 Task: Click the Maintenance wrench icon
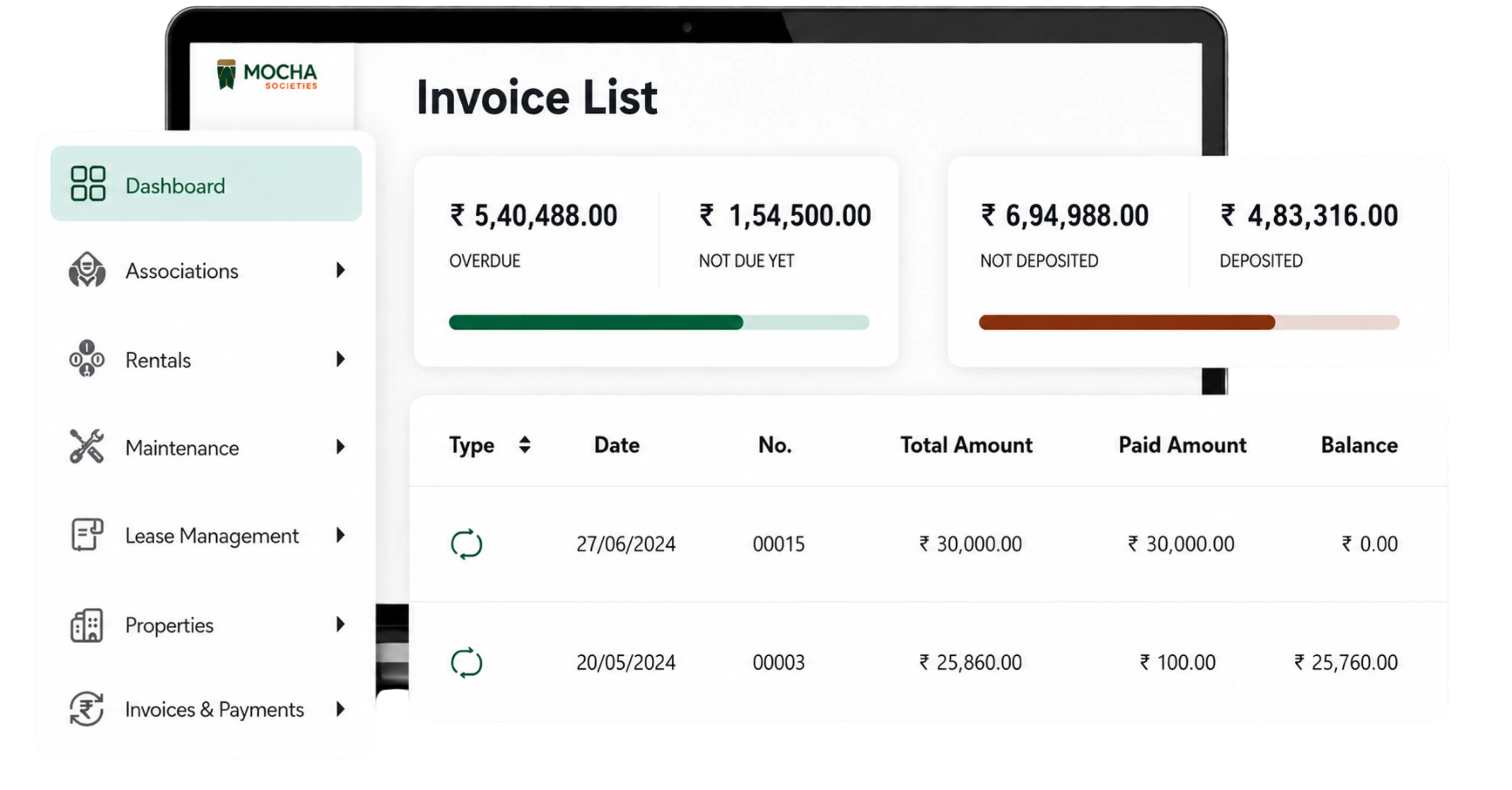pyautogui.click(x=87, y=446)
